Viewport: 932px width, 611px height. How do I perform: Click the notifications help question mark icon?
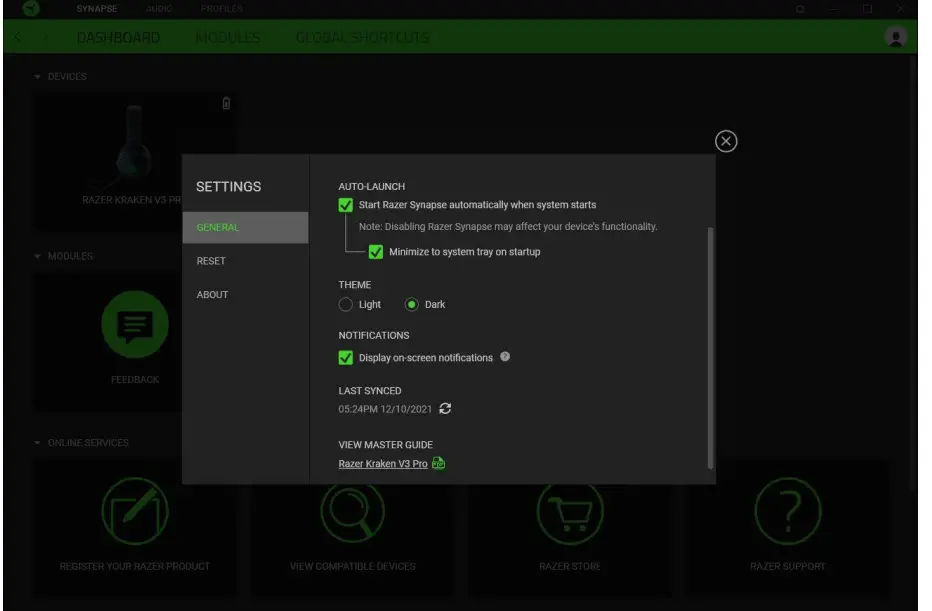(x=505, y=357)
